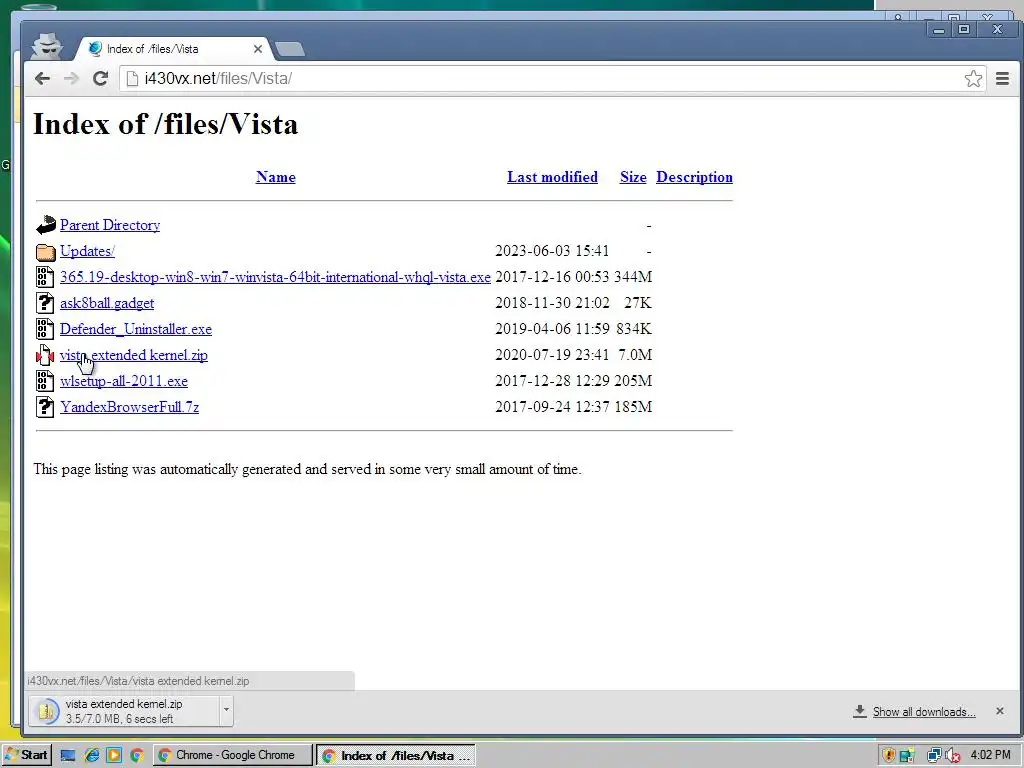Reload the page with the refresh icon

100,79
